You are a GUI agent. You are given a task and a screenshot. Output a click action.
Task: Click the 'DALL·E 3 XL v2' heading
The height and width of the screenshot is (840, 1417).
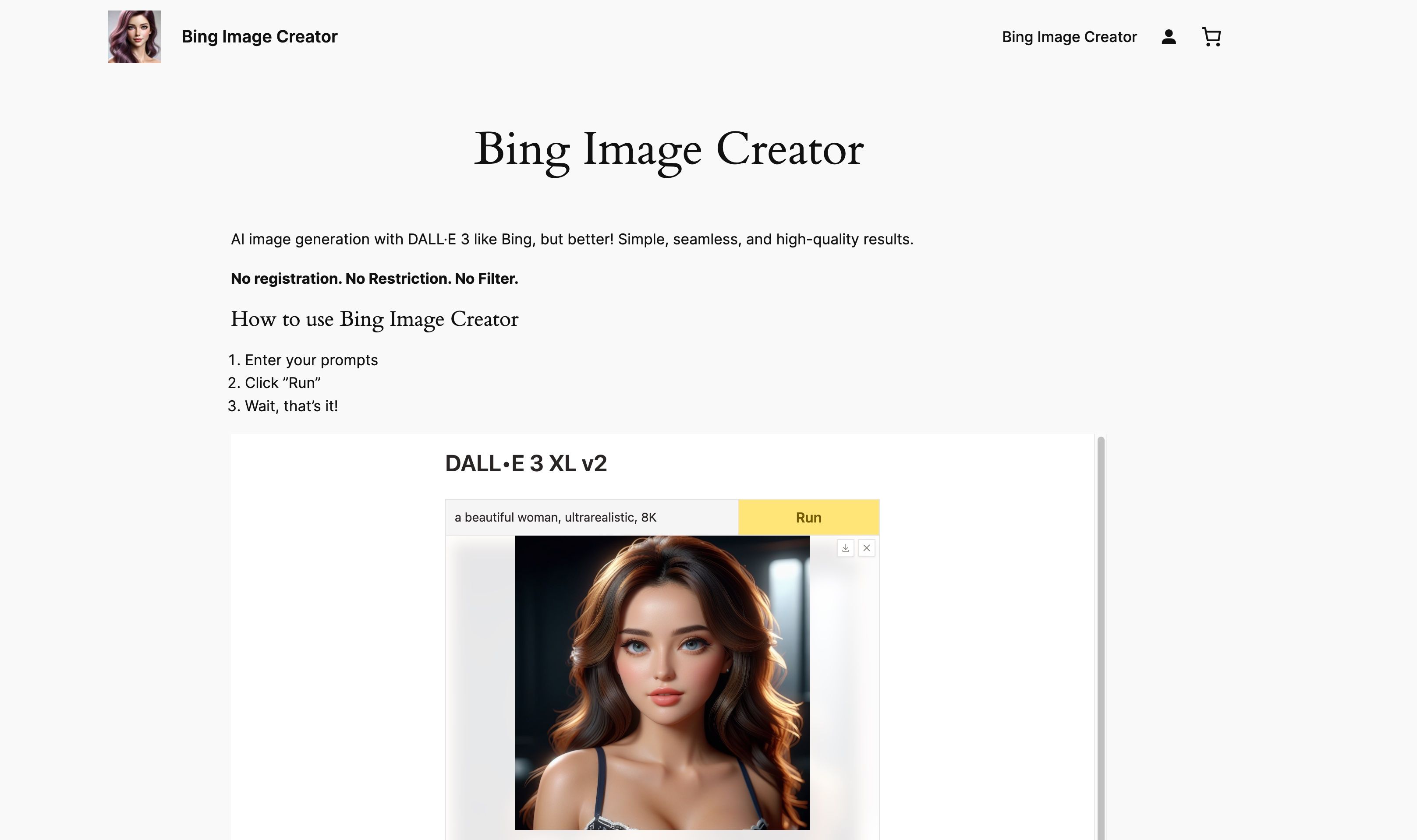(x=526, y=464)
